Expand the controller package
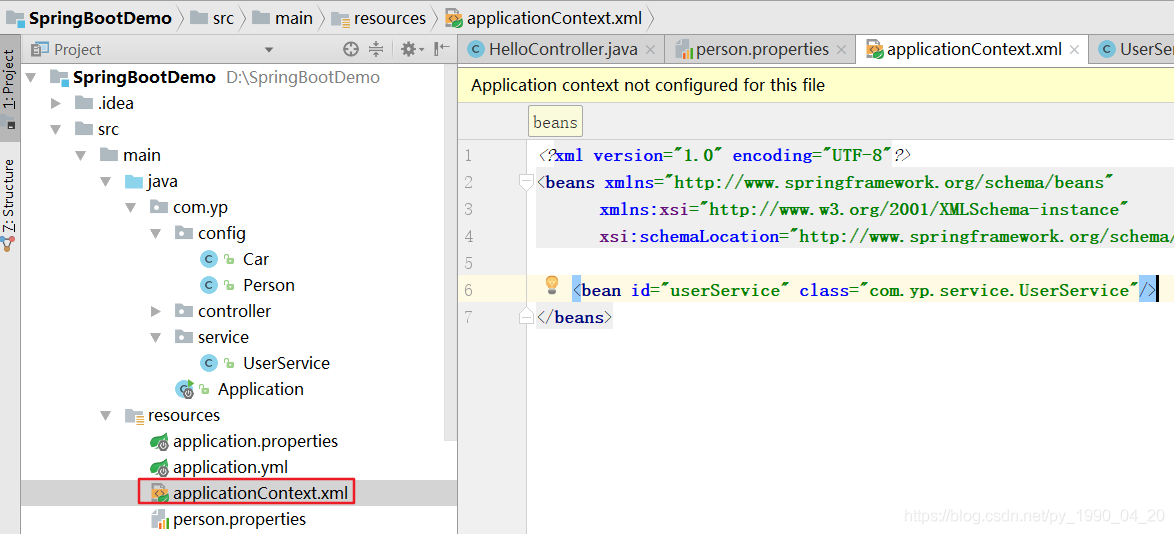Screen dimensions: 1174x534 point(156,311)
